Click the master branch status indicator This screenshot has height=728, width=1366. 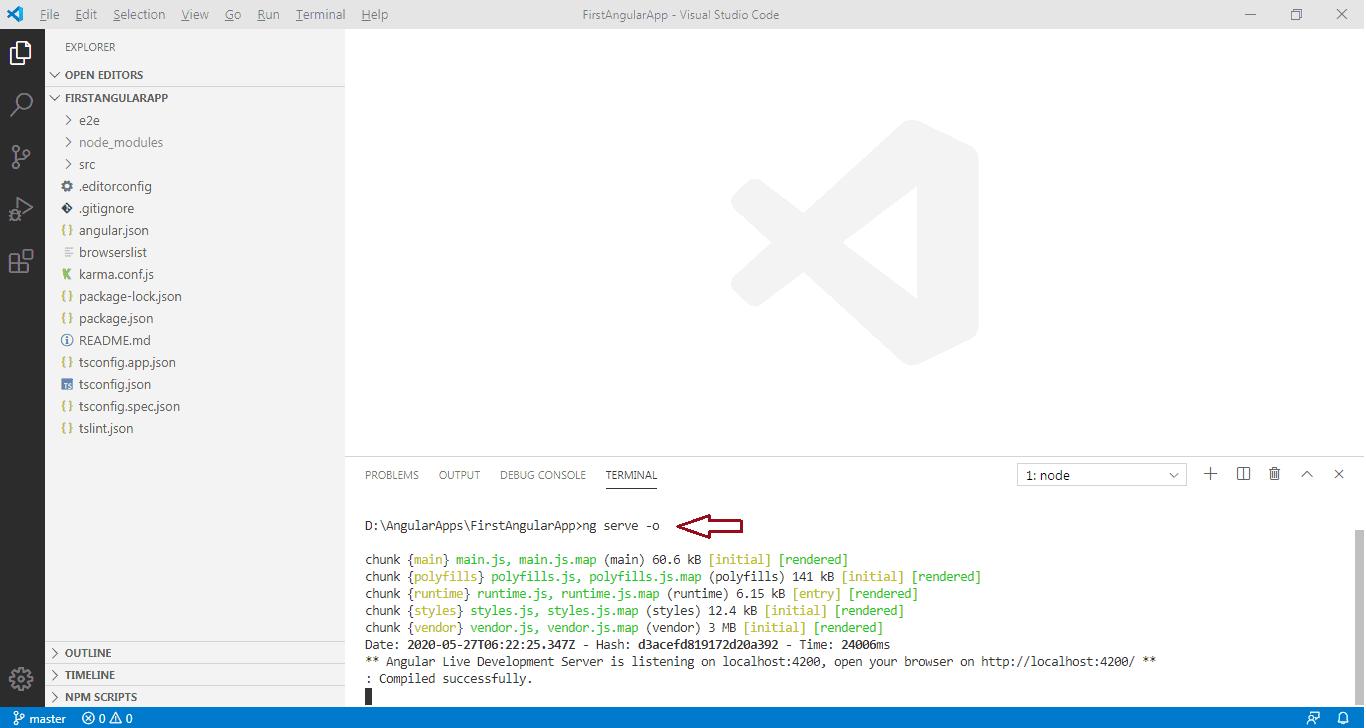pos(40,718)
